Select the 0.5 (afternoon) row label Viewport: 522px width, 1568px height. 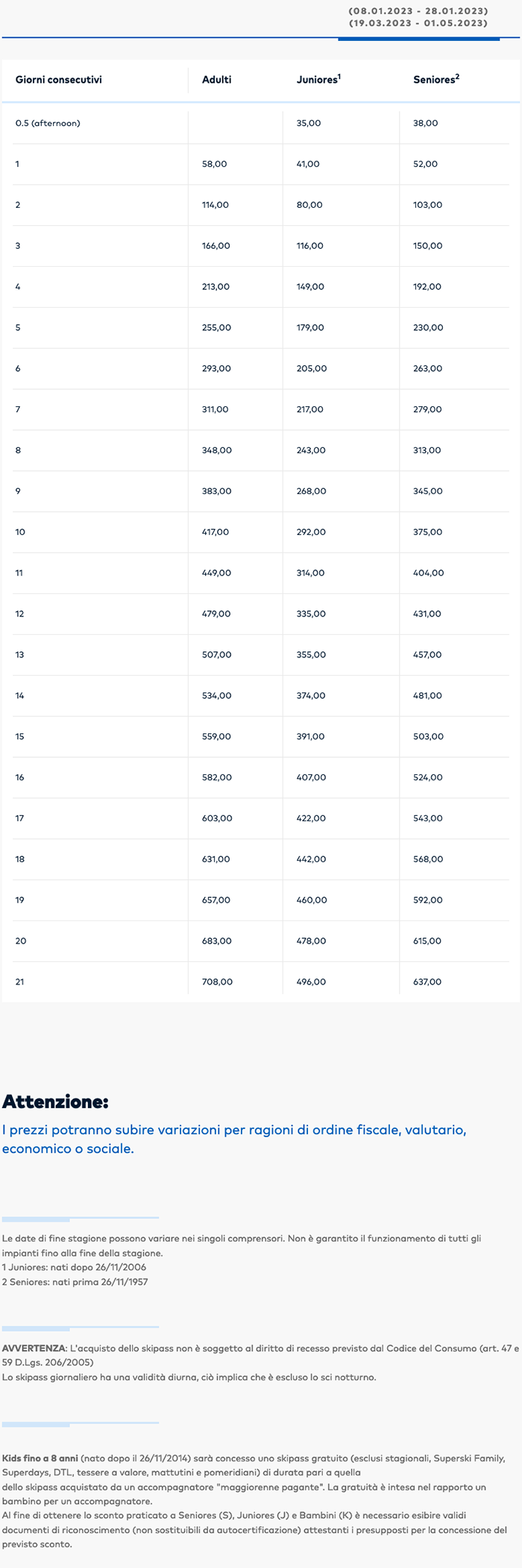click(48, 123)
